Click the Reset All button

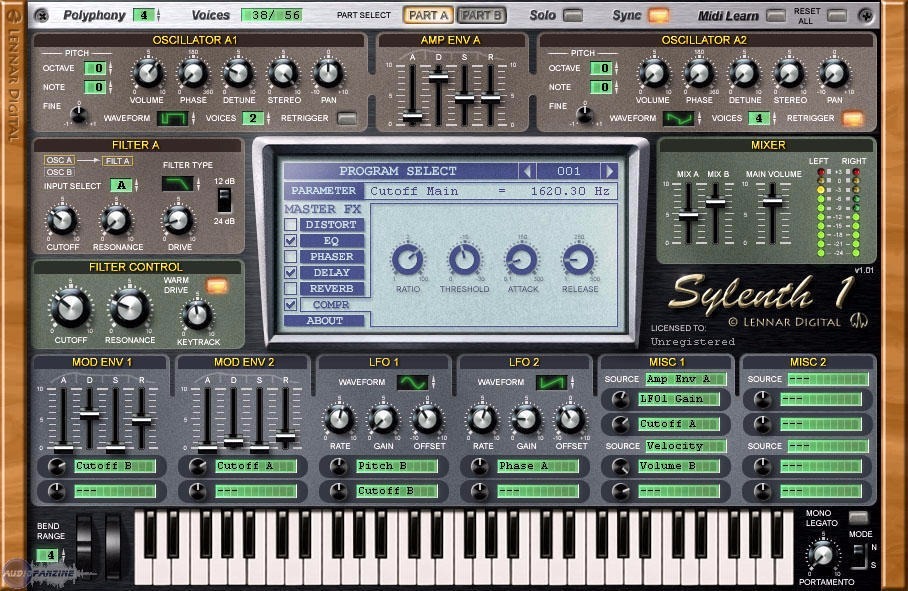(837, 16)
